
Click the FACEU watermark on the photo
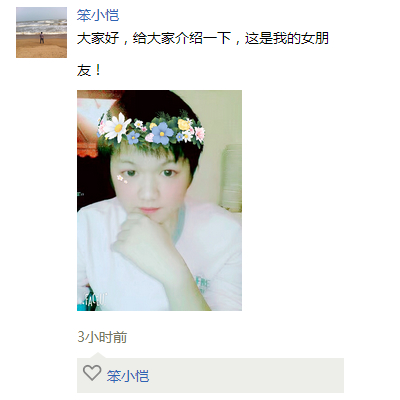click(x=92, y=299)
